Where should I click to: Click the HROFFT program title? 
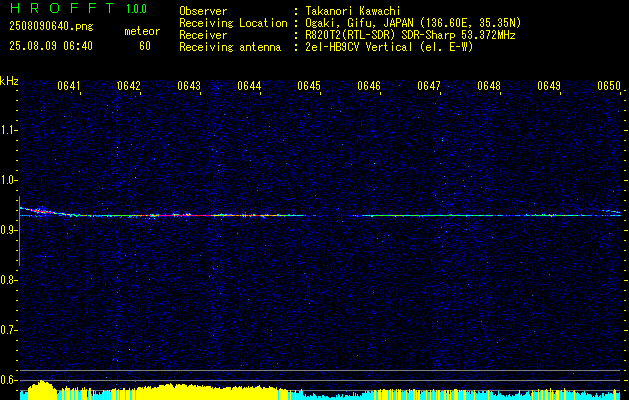[x=62, y=8]
